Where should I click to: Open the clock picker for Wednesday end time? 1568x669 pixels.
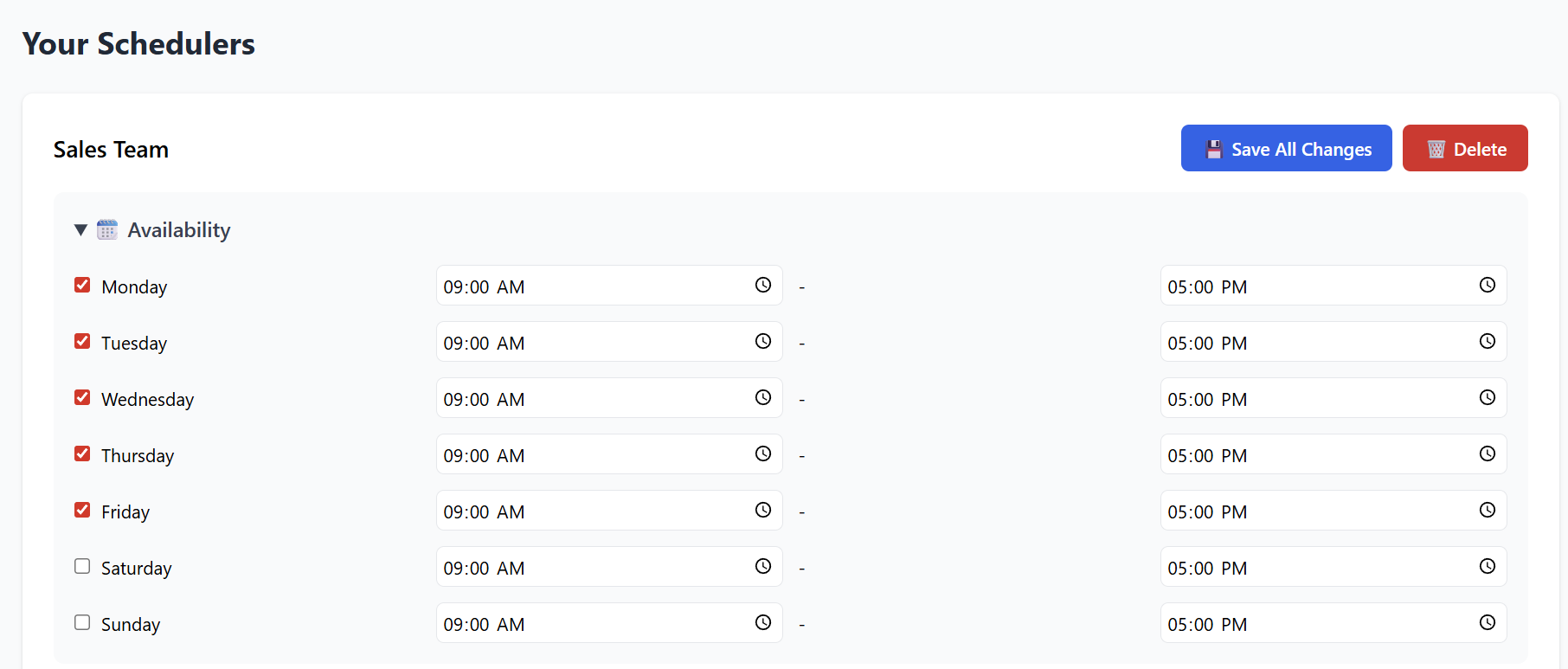(x=1488, y=397)
